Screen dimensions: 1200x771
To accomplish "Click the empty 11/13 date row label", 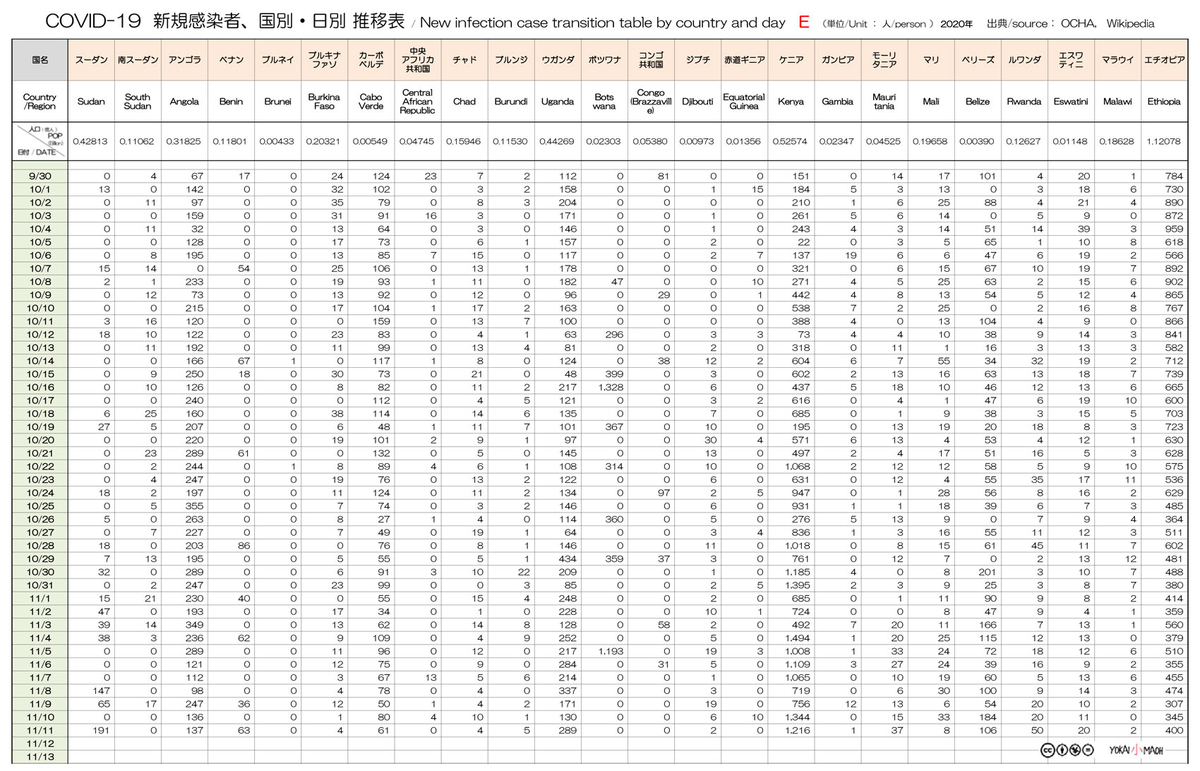I will 40,757.
